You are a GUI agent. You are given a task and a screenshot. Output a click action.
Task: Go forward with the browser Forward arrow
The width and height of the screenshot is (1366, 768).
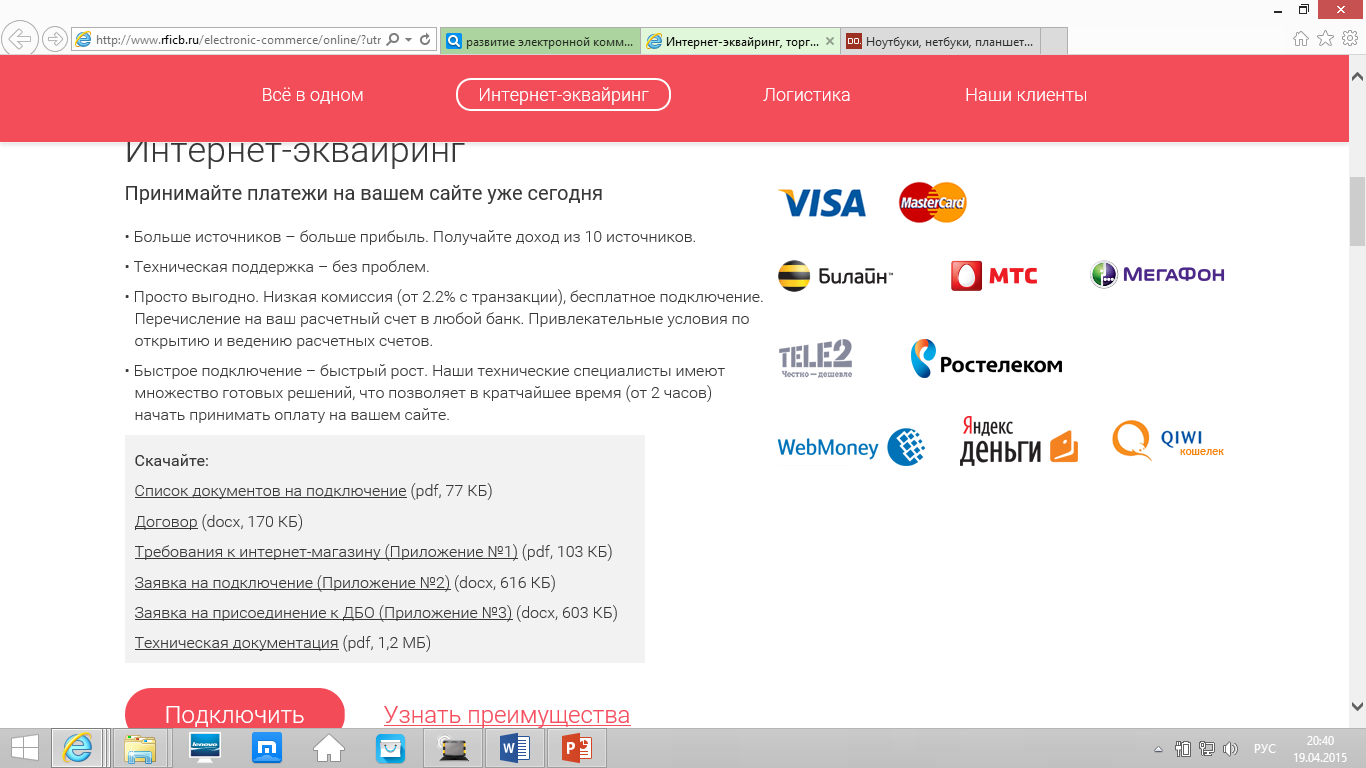click(55, 40)
